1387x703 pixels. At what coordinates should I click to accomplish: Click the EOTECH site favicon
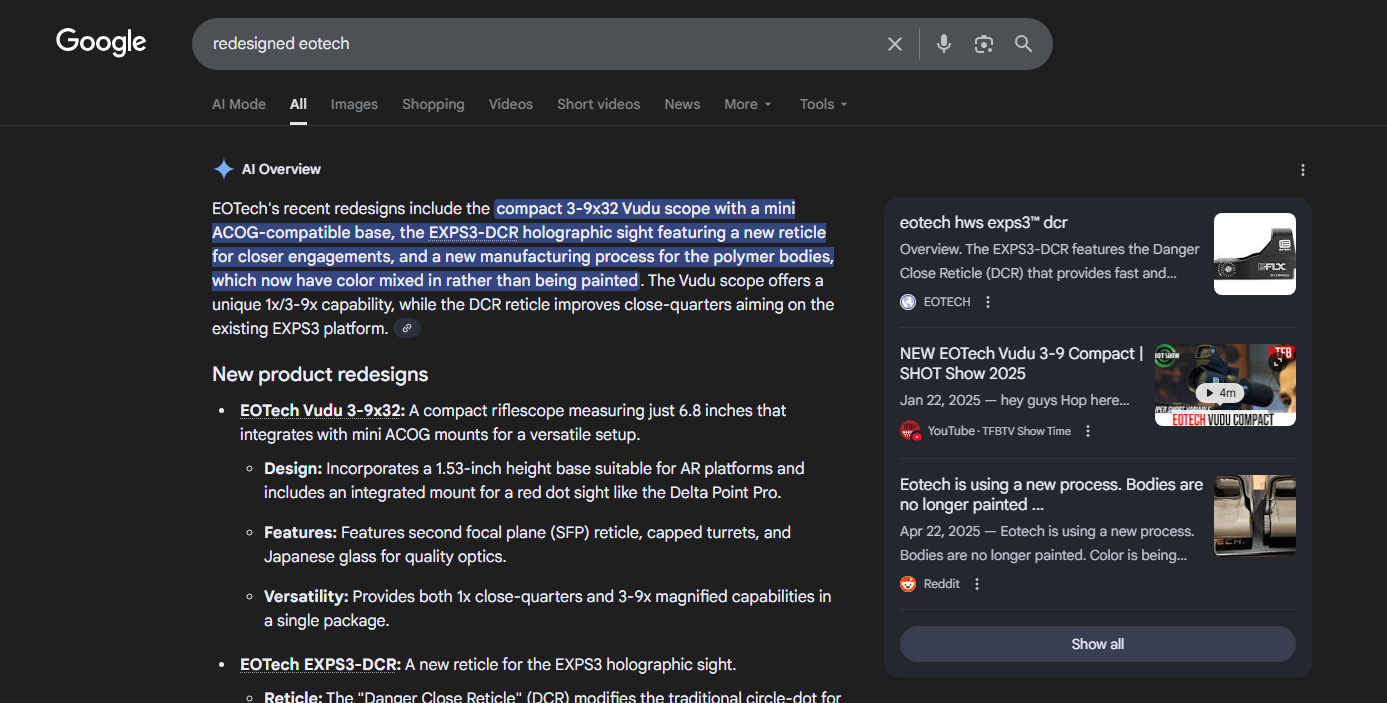[x=908, y=302]
